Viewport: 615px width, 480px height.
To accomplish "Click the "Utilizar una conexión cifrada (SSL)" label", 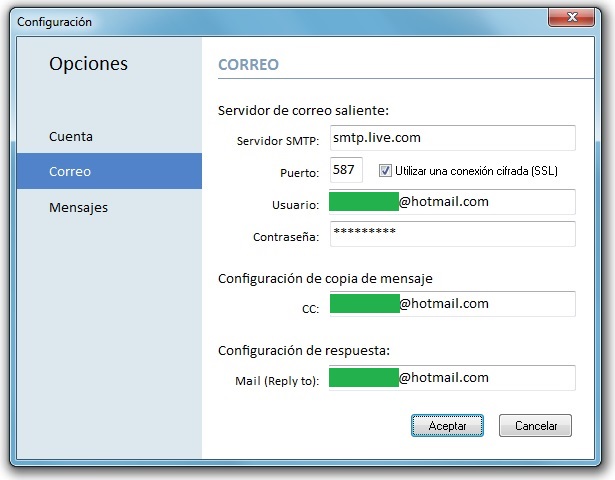I will (x=476, y=171).
